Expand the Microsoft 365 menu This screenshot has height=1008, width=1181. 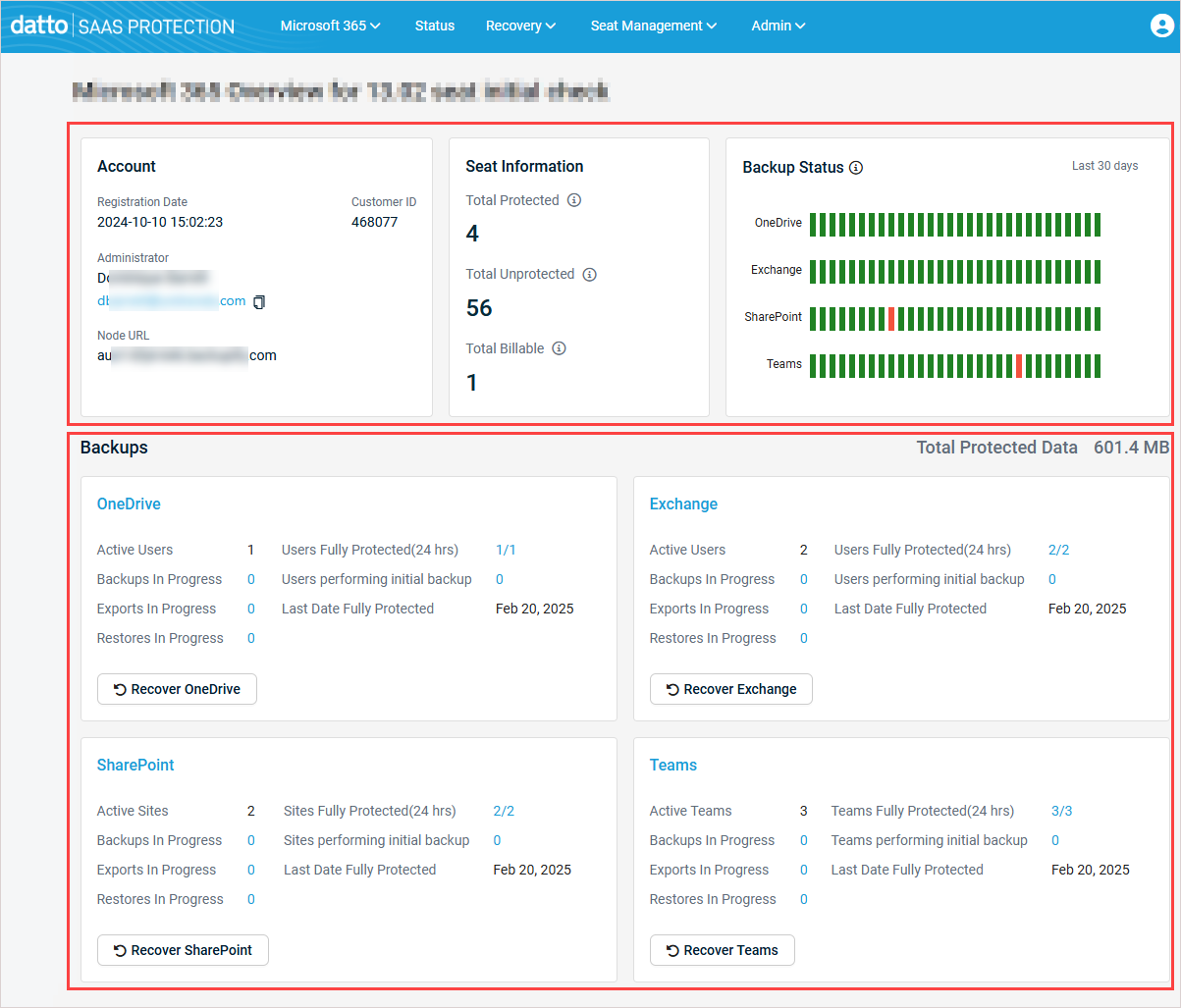pyautogui.click(x=330, y=26)
